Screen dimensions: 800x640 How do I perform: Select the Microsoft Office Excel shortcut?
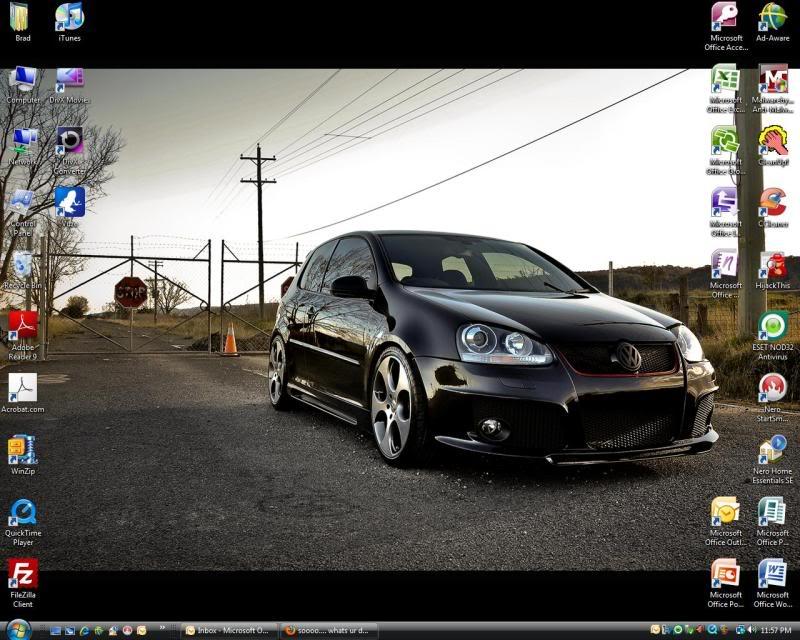click(726, 89)
